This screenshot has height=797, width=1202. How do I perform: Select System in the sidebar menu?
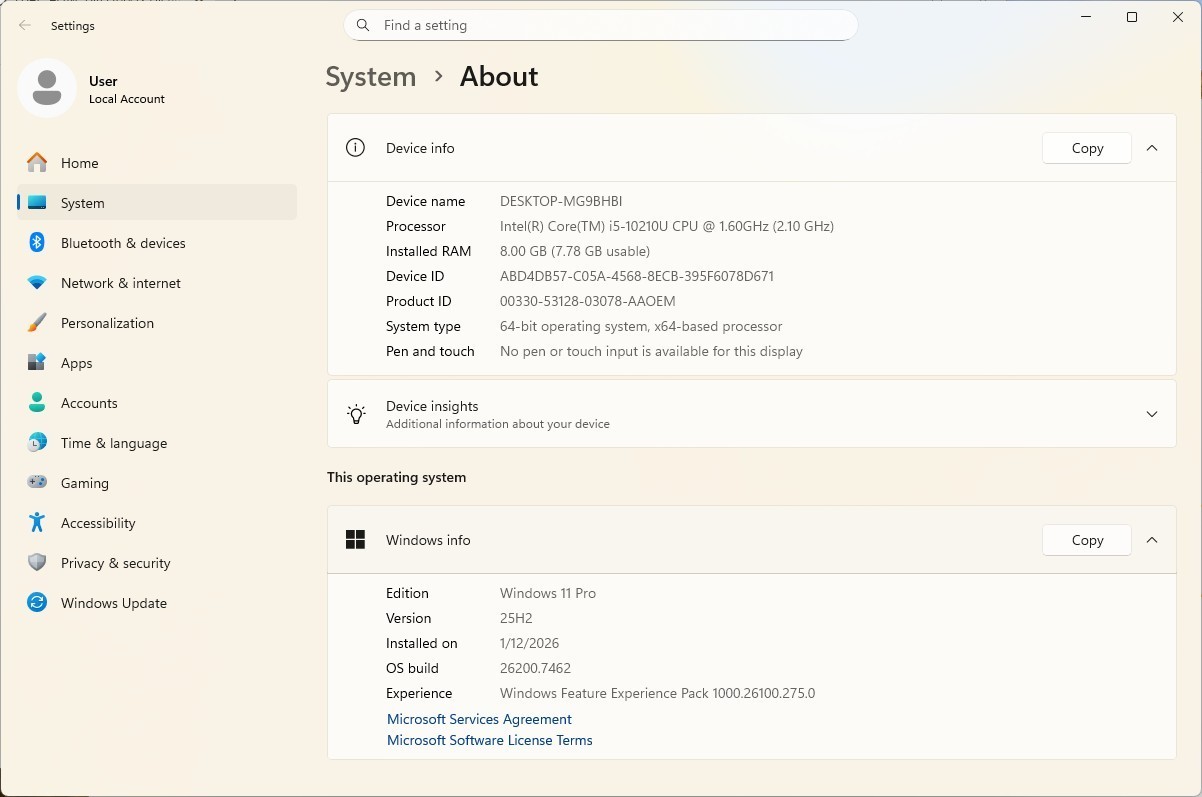pyautogui.click(x=157, y=203)
